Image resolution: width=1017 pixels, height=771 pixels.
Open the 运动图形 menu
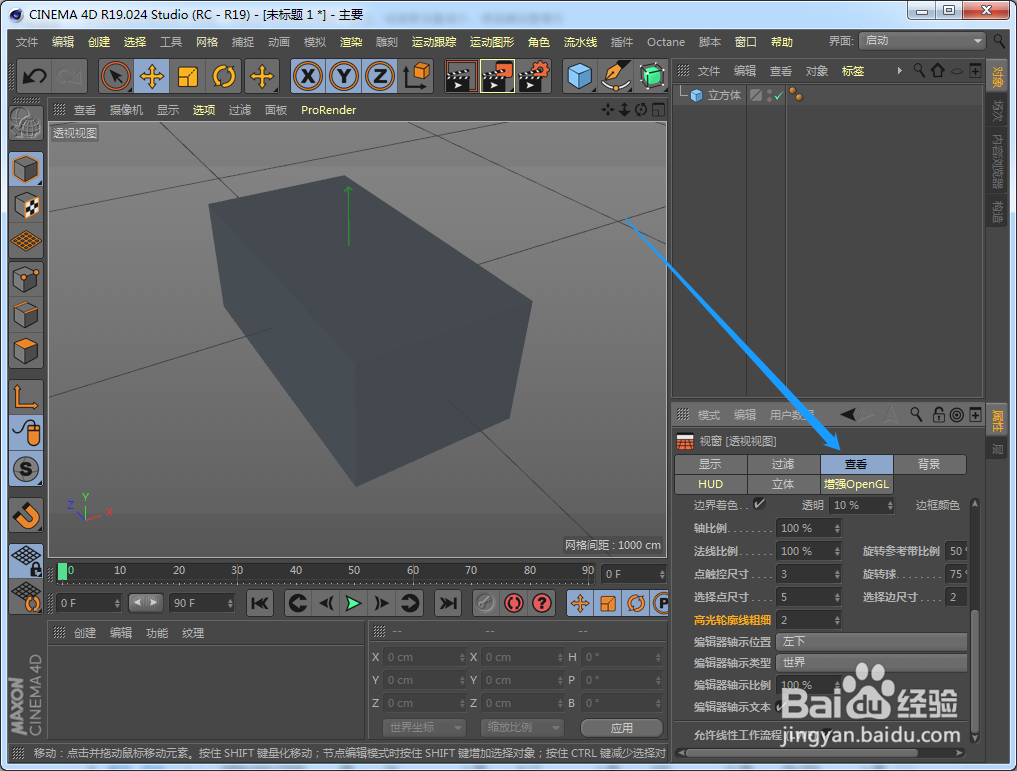(x=492, y=42)
